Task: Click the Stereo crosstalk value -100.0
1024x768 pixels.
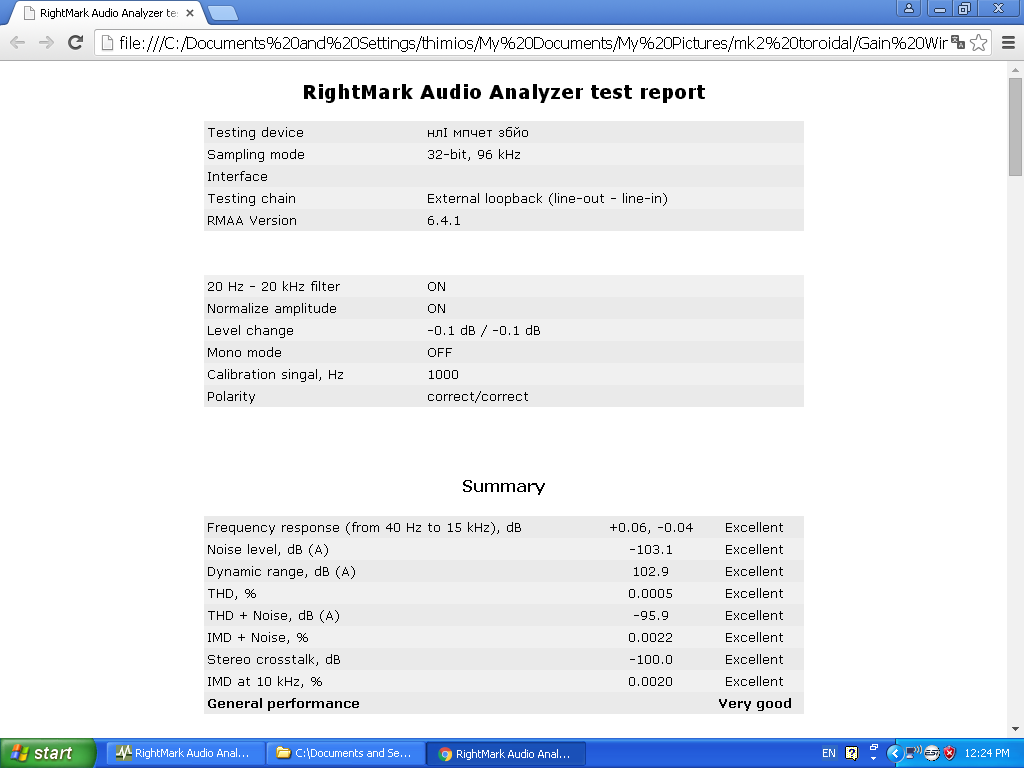Action: (650, 660)
